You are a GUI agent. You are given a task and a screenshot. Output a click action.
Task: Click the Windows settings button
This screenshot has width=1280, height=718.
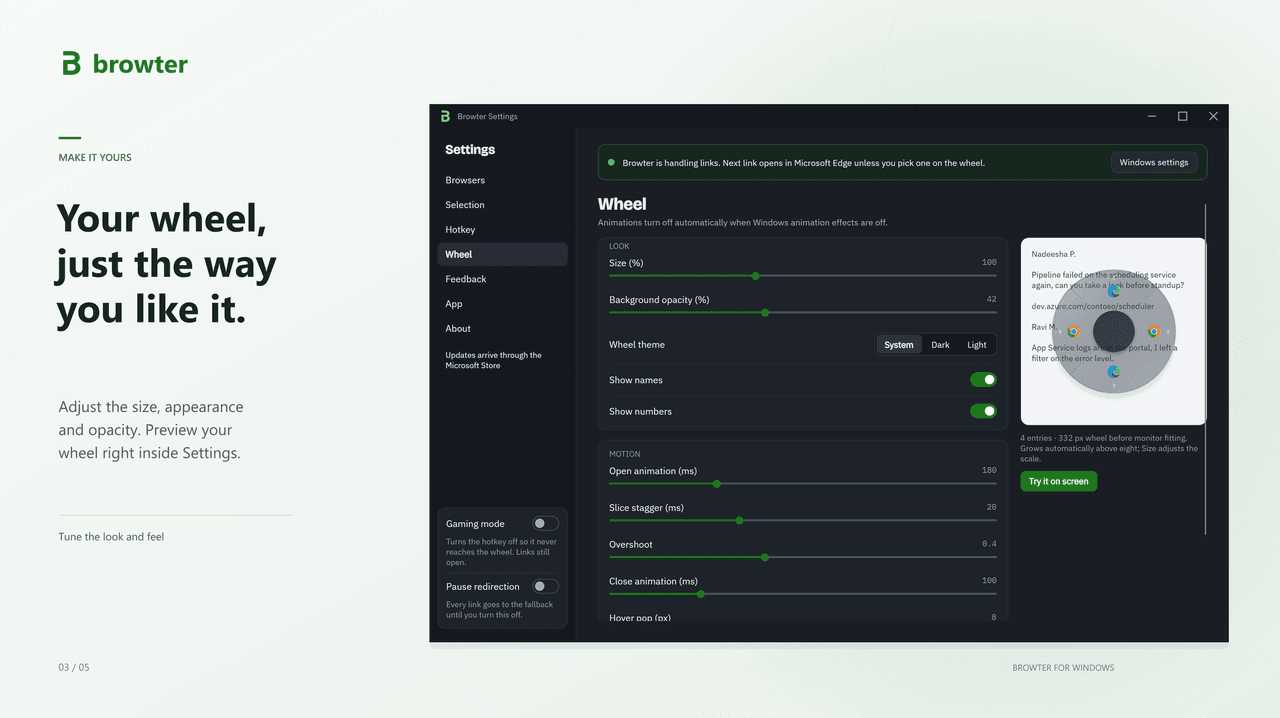pos(1154,162)
